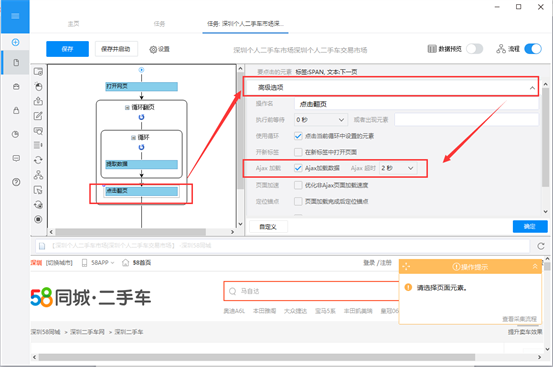Image resolution: width=553 pixels, height=367 pixels.
Task: Click the Customize (自定义) button
Action: (268, 227)
